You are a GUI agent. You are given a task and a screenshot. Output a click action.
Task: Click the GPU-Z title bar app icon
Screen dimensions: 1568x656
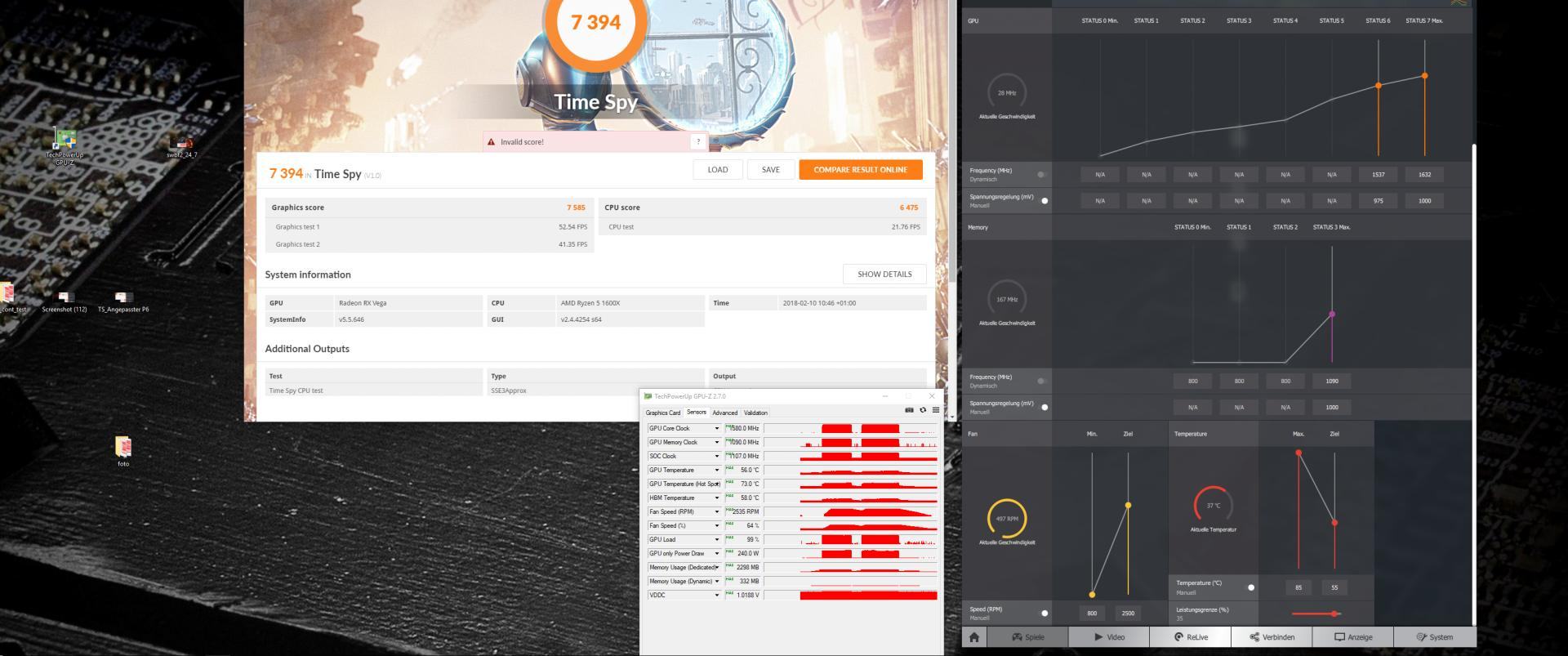[648, 396]
